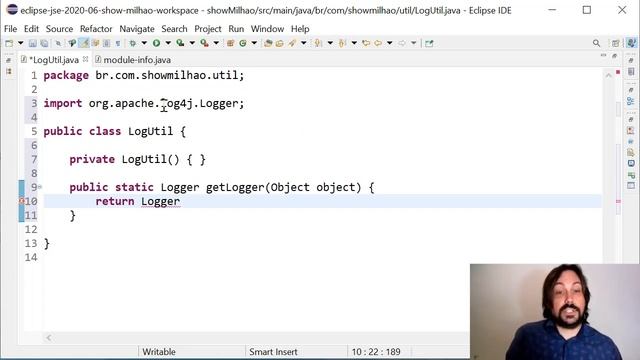Open the Navigate menu
This screenshot has width=640, height=360.
point(137,29)
